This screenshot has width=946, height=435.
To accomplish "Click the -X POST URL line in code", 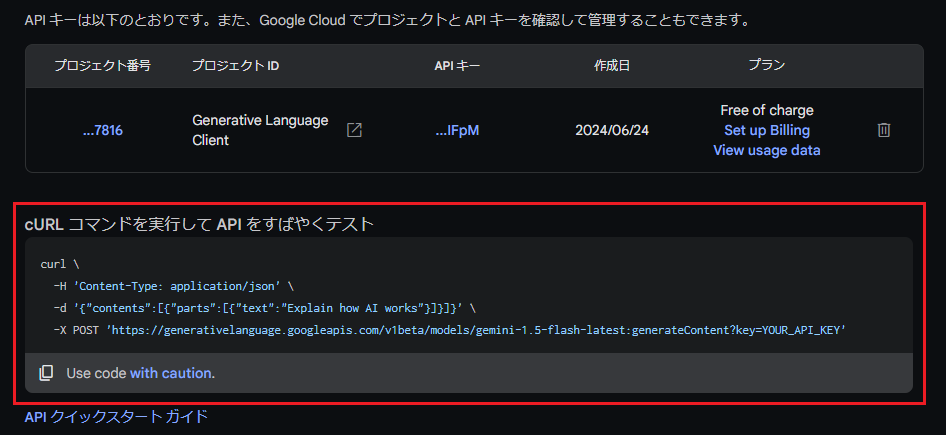I will 449,330.
